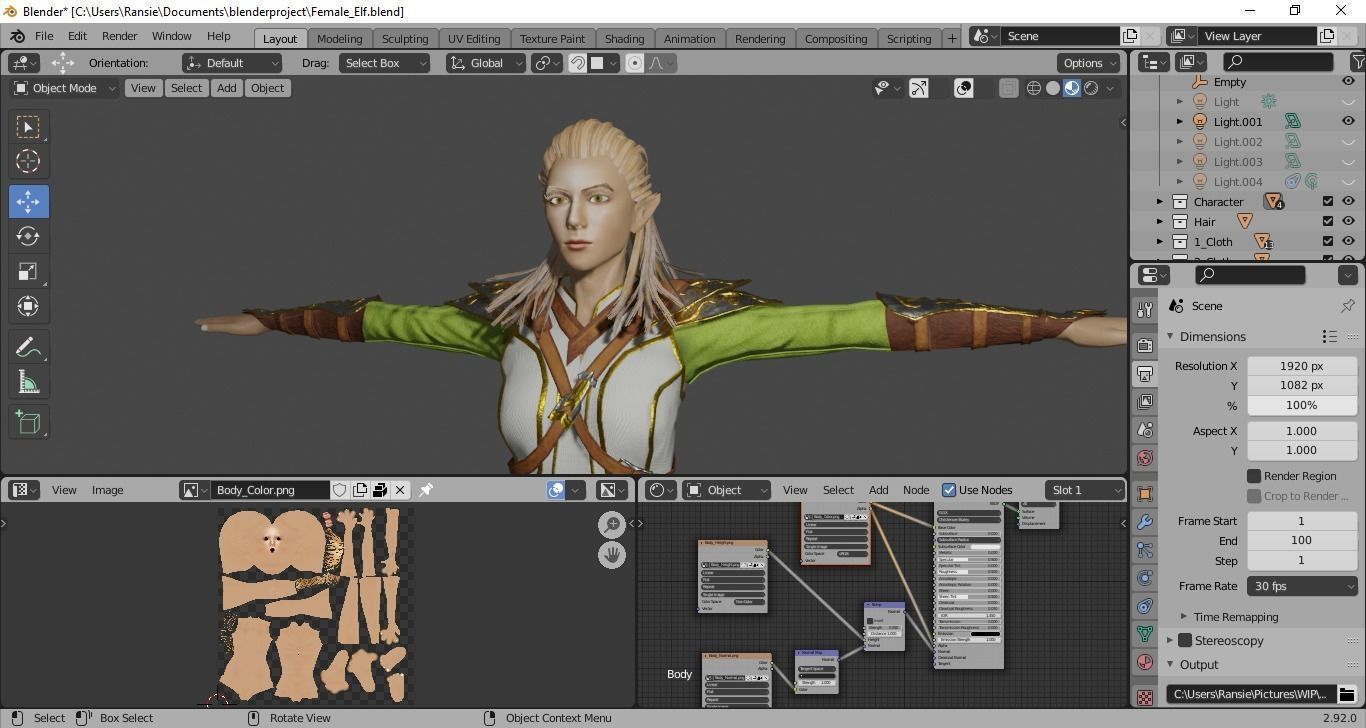The width and height of the screenshot is (1366, 728).
Task: Hide Light.001 with its eye icon
Action: (1348, 121)
